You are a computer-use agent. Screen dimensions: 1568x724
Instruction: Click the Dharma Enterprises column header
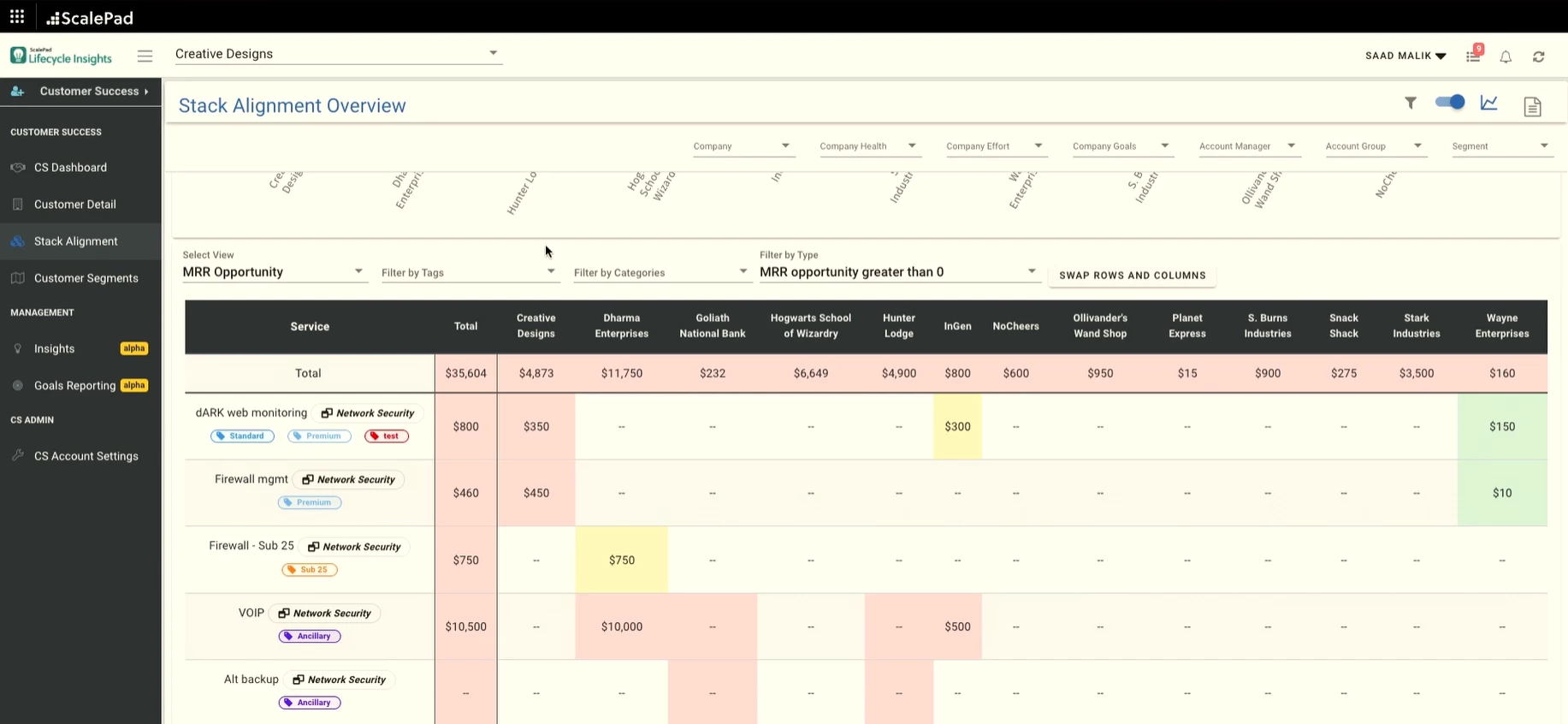[x=622, y=326]
